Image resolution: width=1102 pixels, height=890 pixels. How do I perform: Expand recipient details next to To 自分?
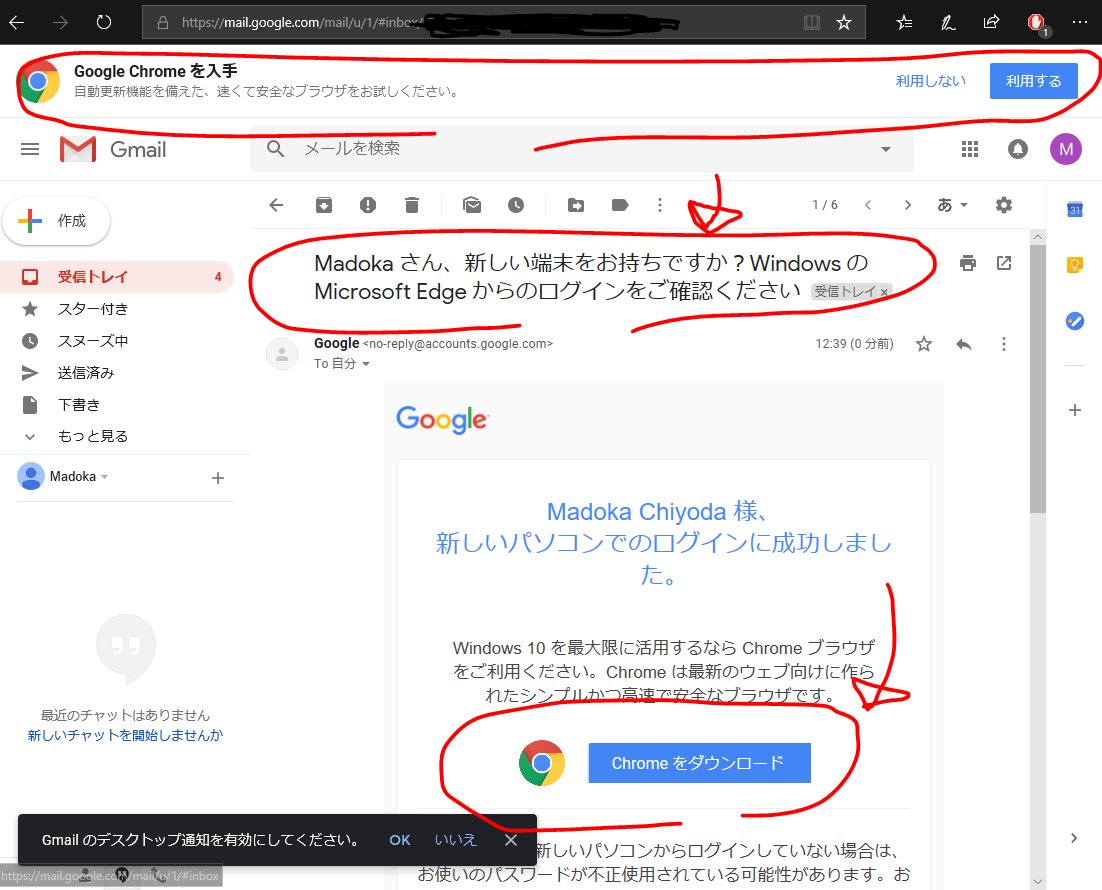pyautogui.click(x=365, y=364)
